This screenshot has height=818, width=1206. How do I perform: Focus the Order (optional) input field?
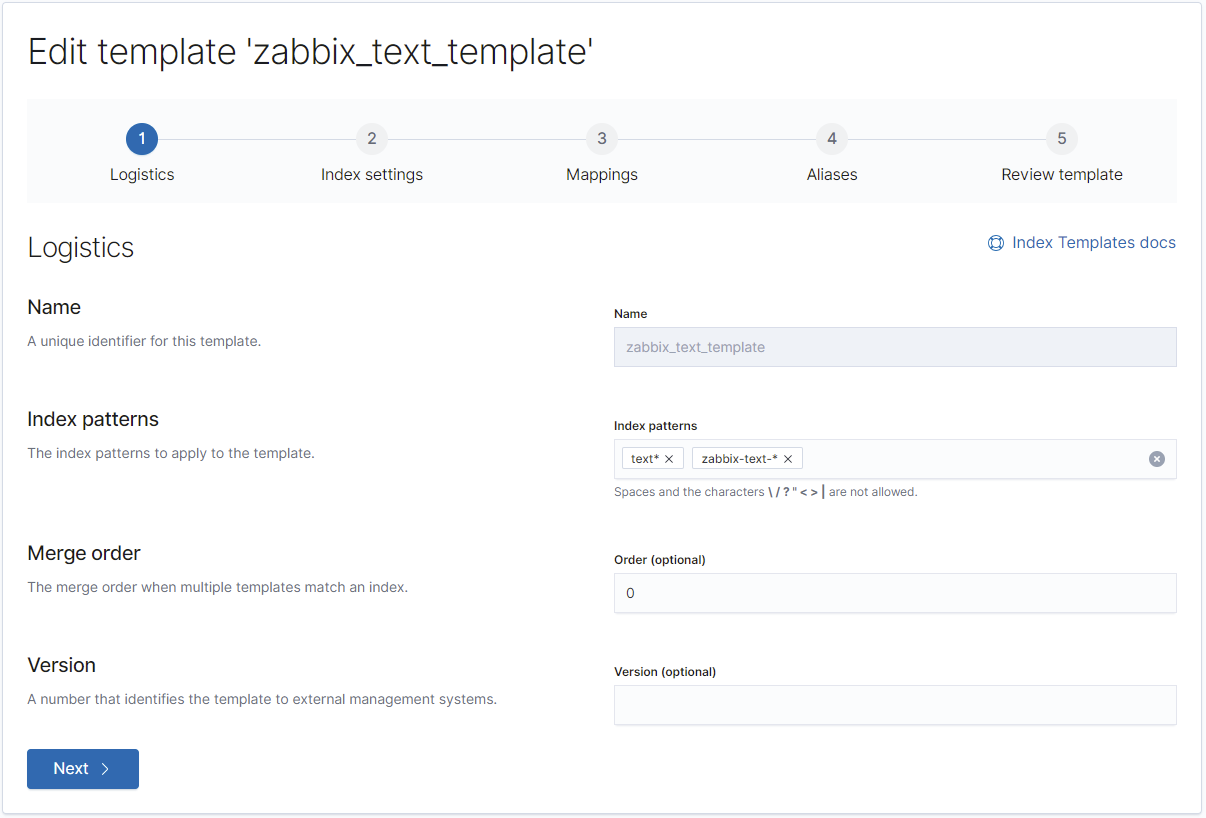click(x=894, y=593)
